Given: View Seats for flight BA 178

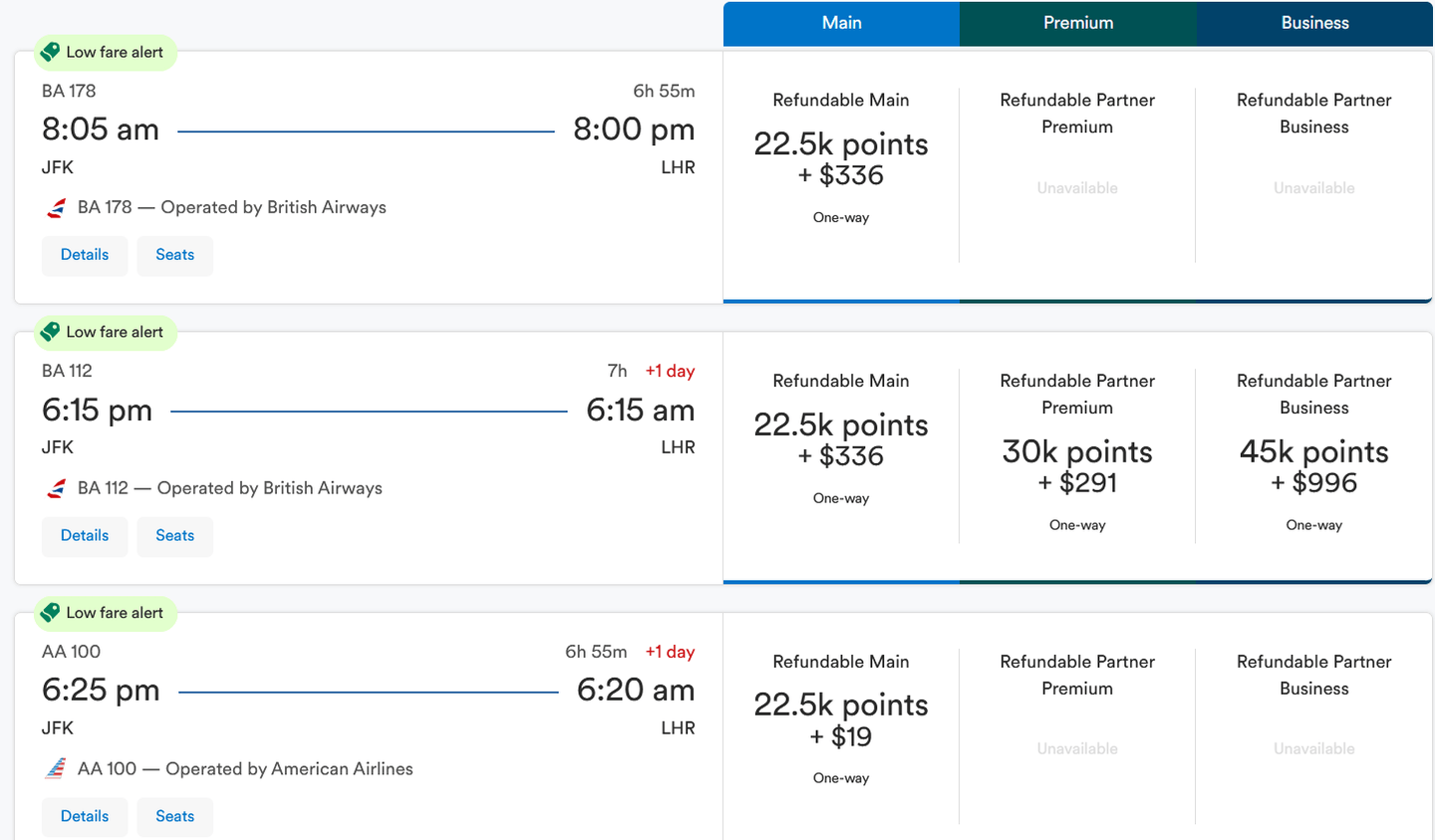Looking at the screenshot, I should 174,255.
